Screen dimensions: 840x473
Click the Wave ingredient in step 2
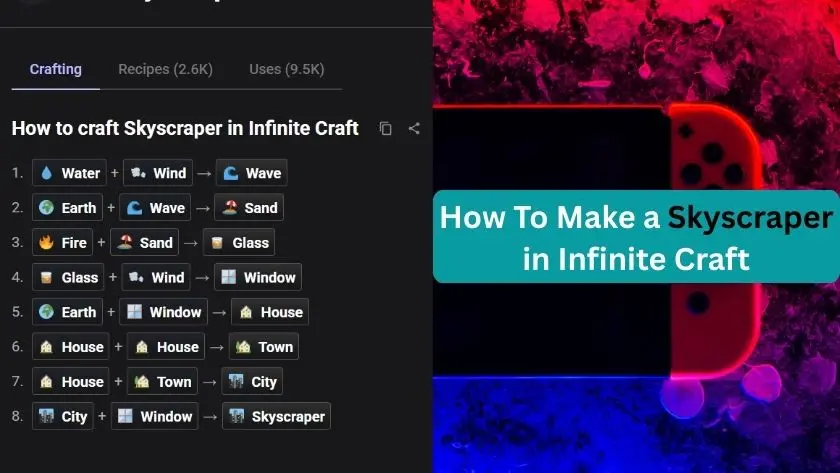[155, 207]
